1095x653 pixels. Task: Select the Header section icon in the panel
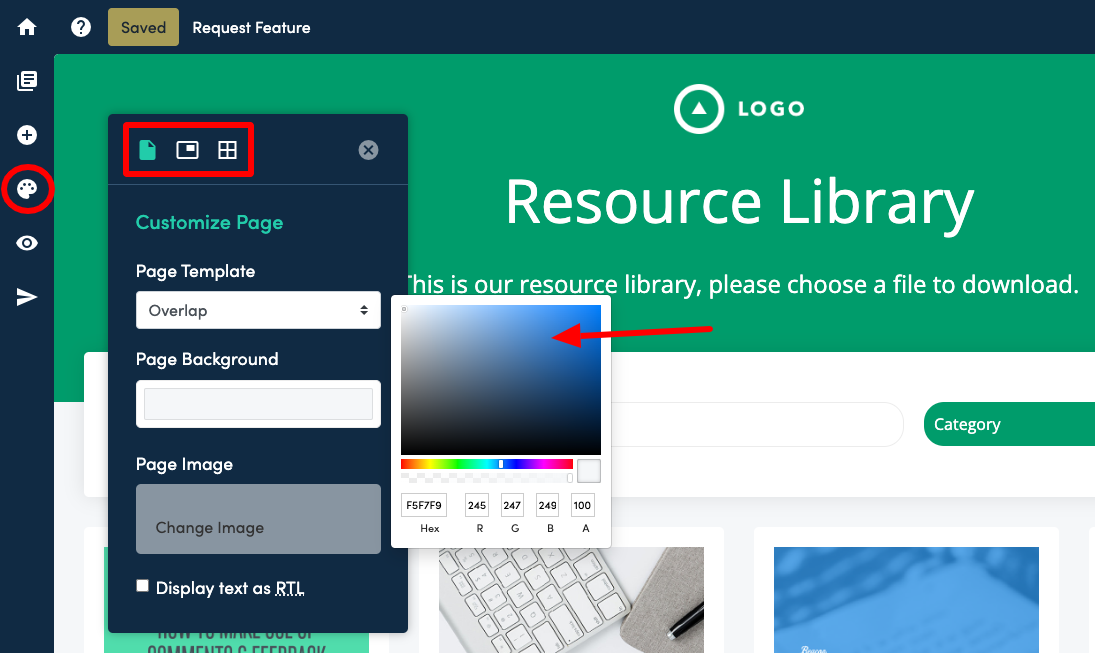click(187, 149)
